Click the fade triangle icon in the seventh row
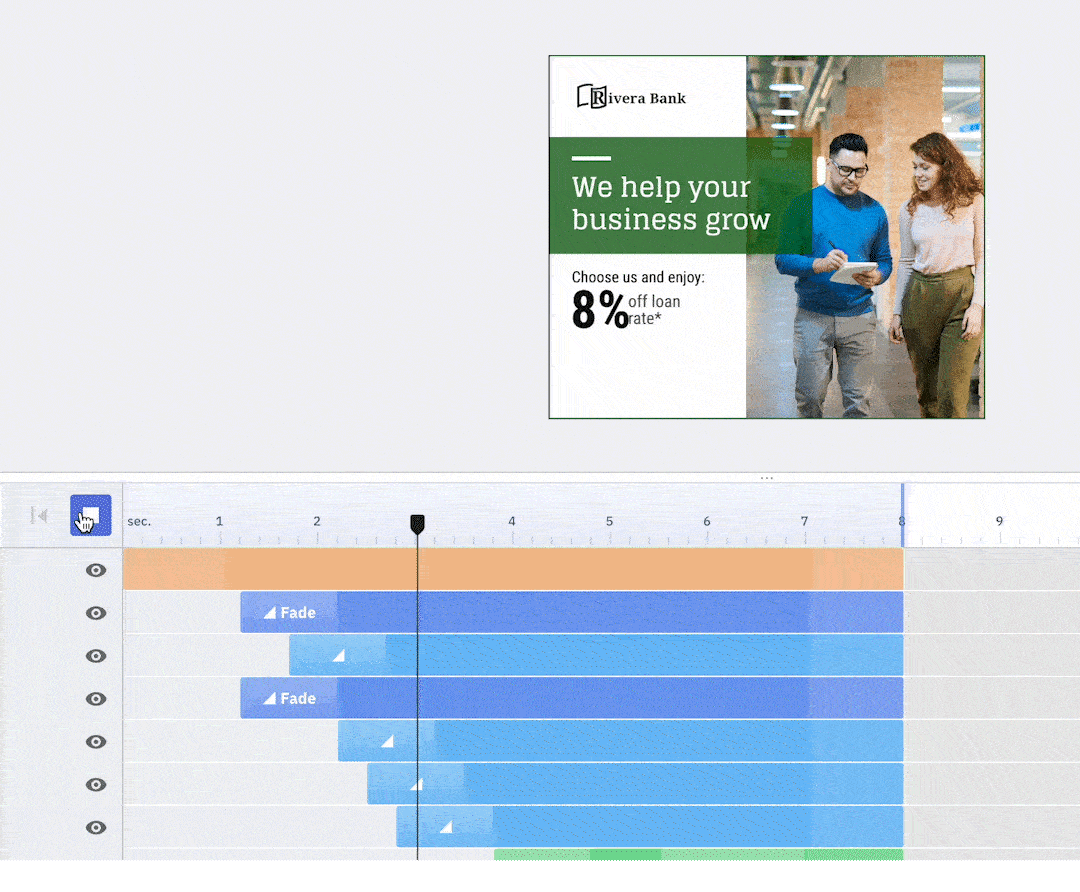This screenshot has width=1080, height=892. [446, 827]
